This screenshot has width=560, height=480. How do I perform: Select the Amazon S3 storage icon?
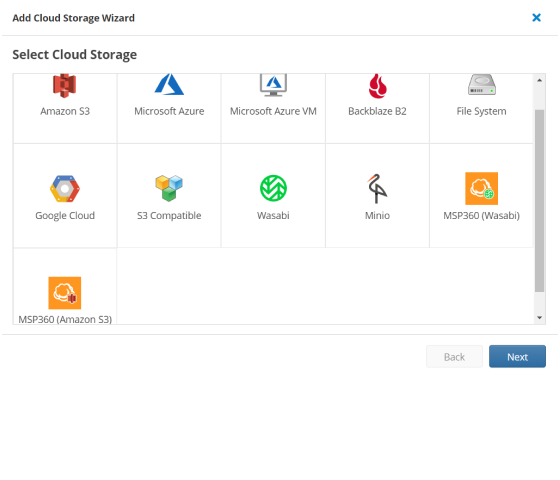(x=65, y=86)
